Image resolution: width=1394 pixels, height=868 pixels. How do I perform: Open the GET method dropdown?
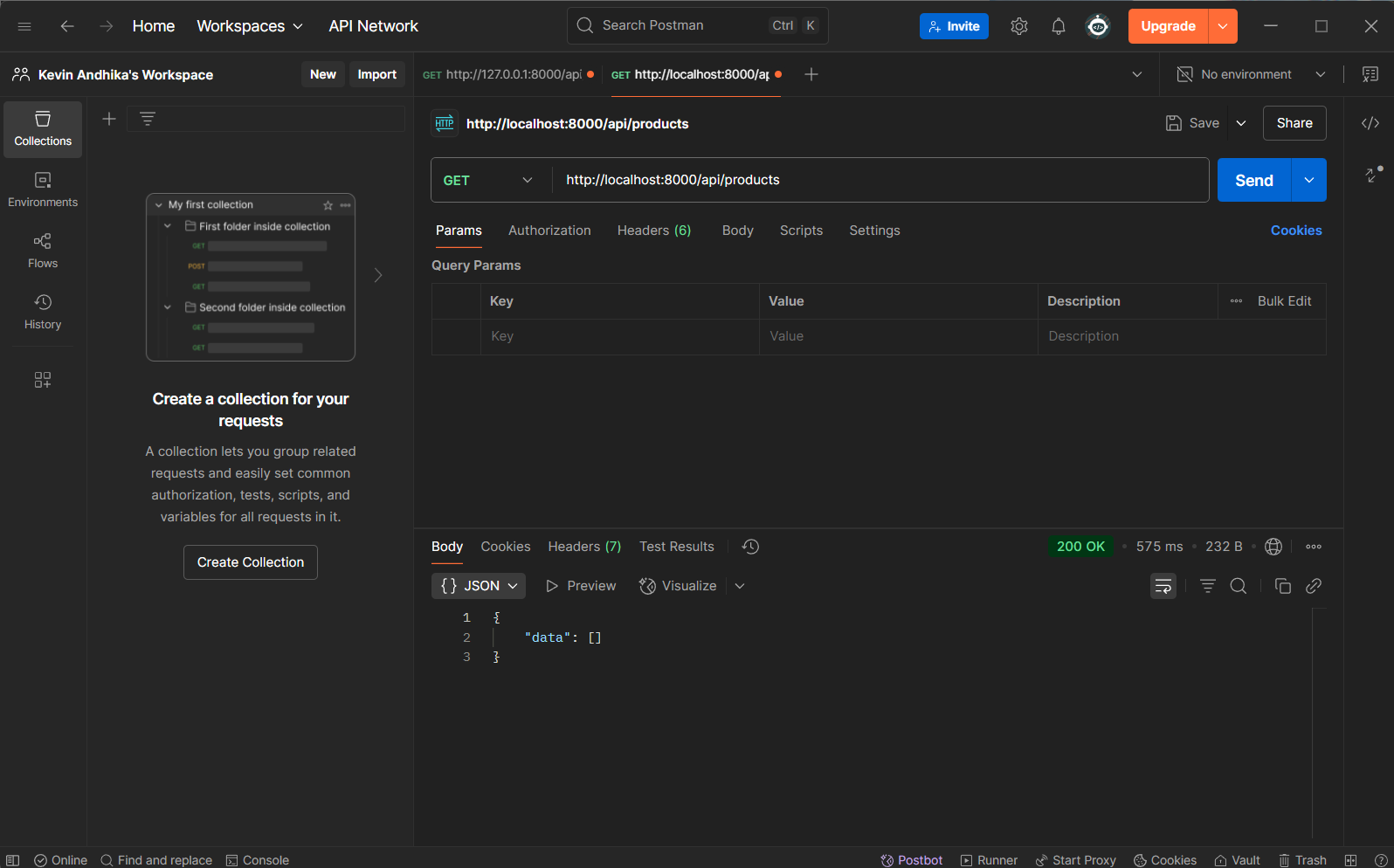pos(487,180)
